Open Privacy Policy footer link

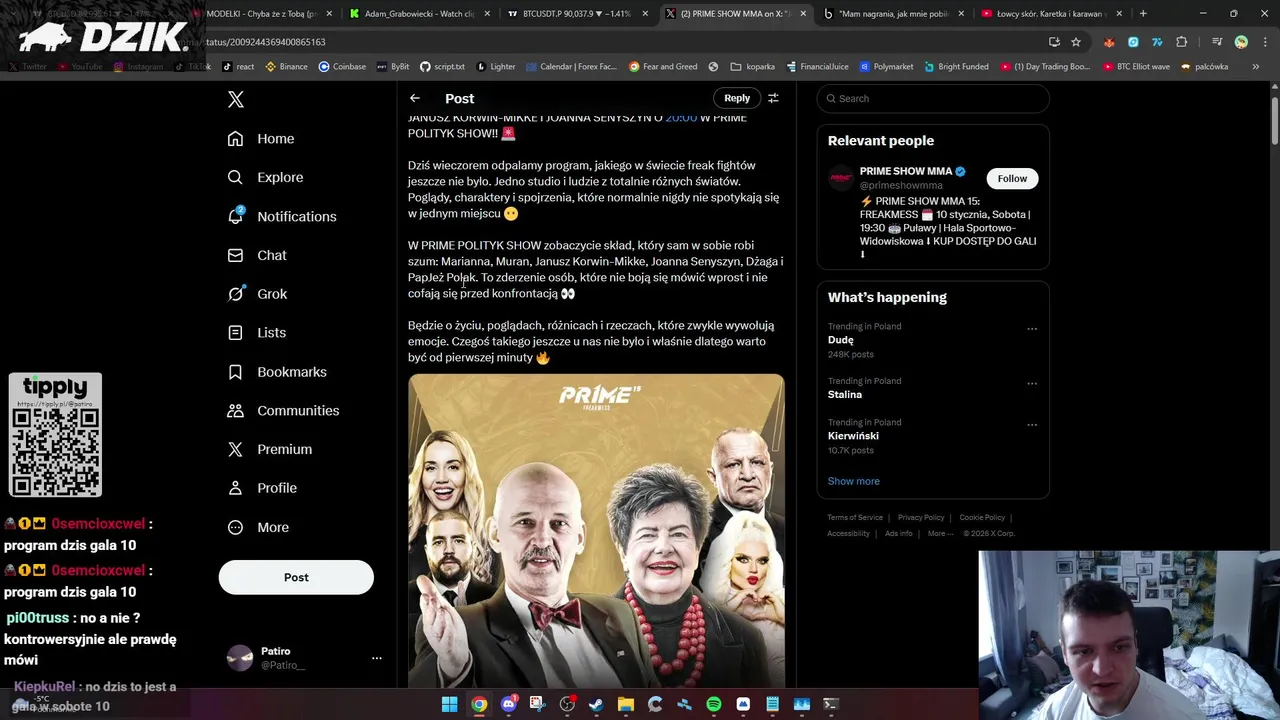921,518
